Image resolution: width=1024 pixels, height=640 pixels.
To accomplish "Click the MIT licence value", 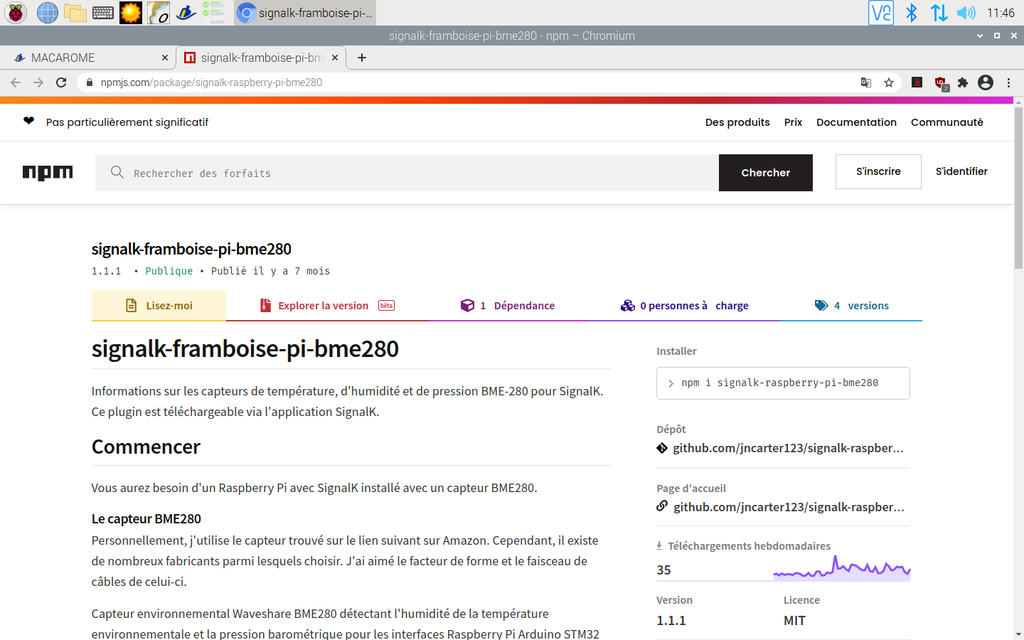I will click(x=794, y=620).
